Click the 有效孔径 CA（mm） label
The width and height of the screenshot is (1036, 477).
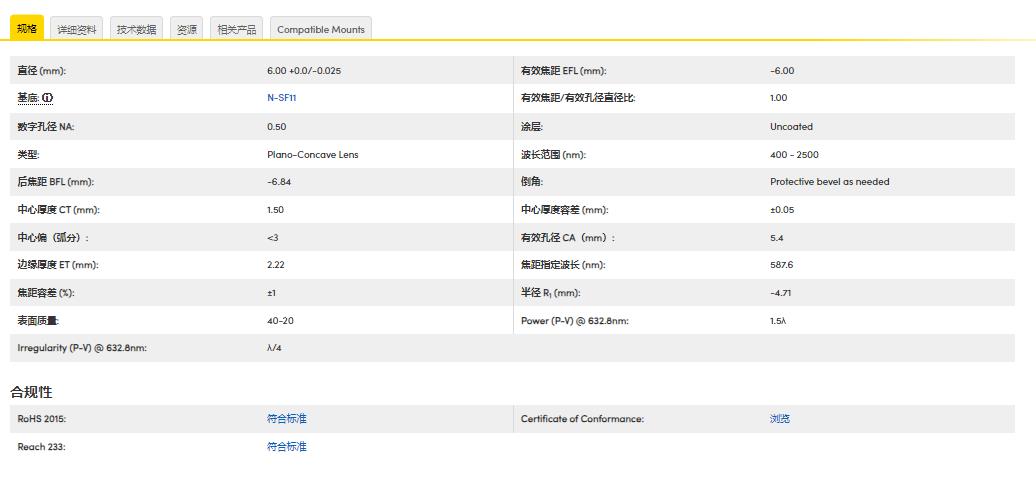click(568, 238)
